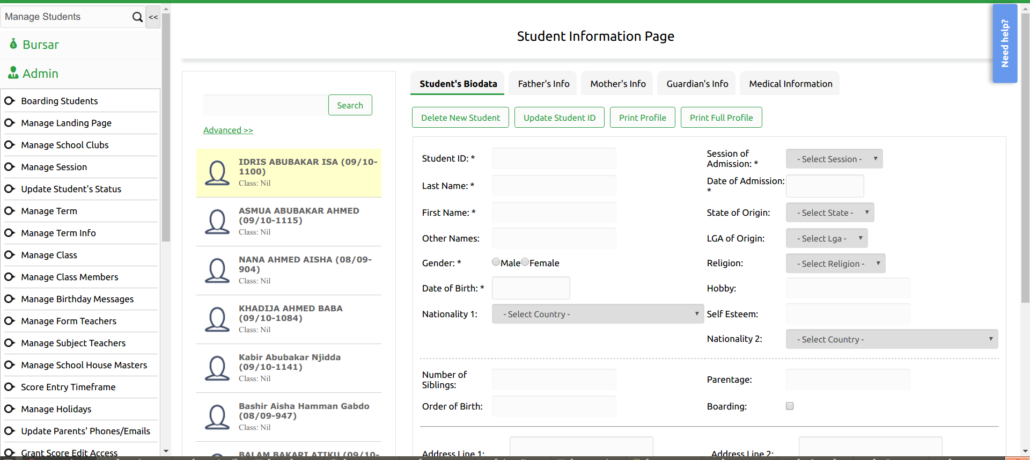Viewport: 1030px width, 460px height.
Task: Click bullet icon beside Manage Class Members
Action: tap(10, 277)
